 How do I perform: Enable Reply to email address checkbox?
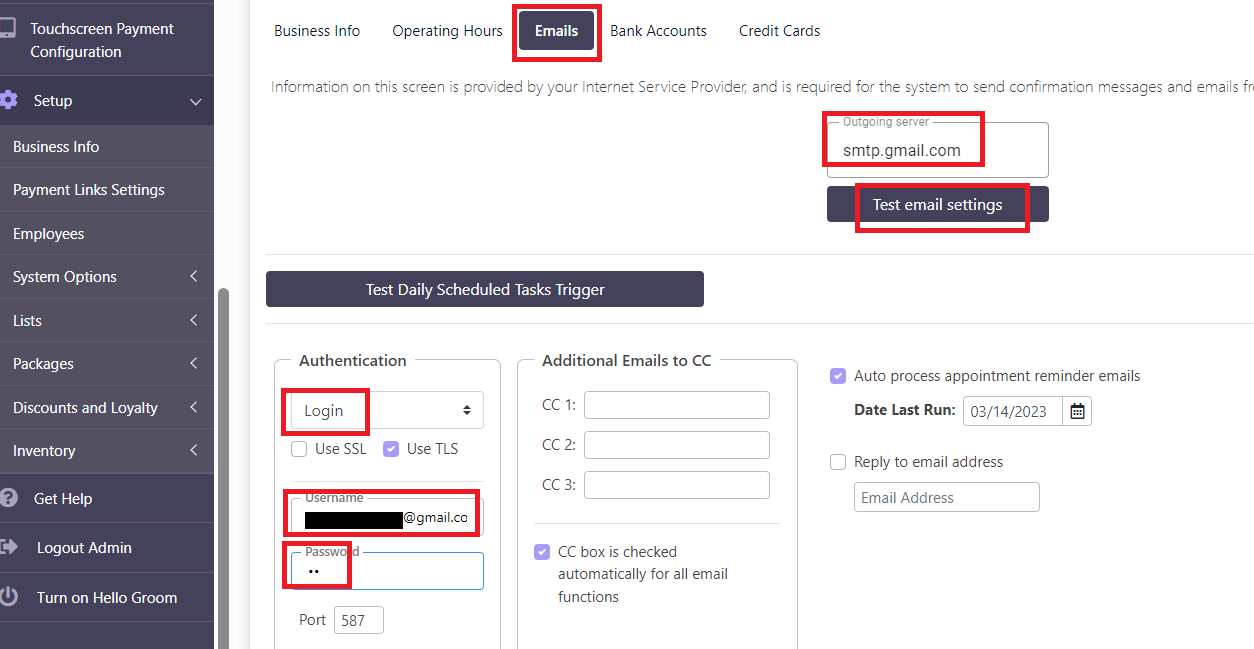click(x=838, y=462)
